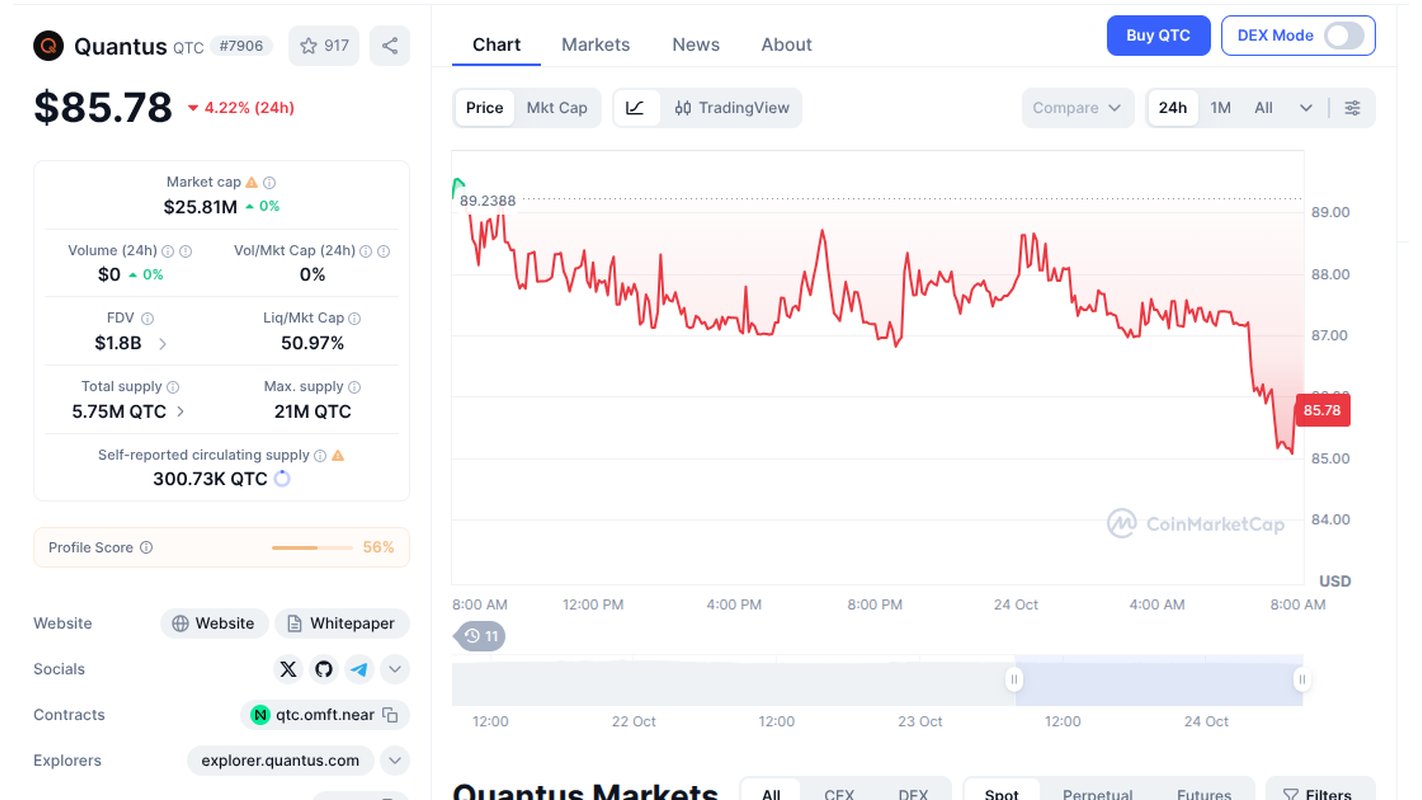
Task: Open explorer.quantus.com link
Action: (280, 761)
